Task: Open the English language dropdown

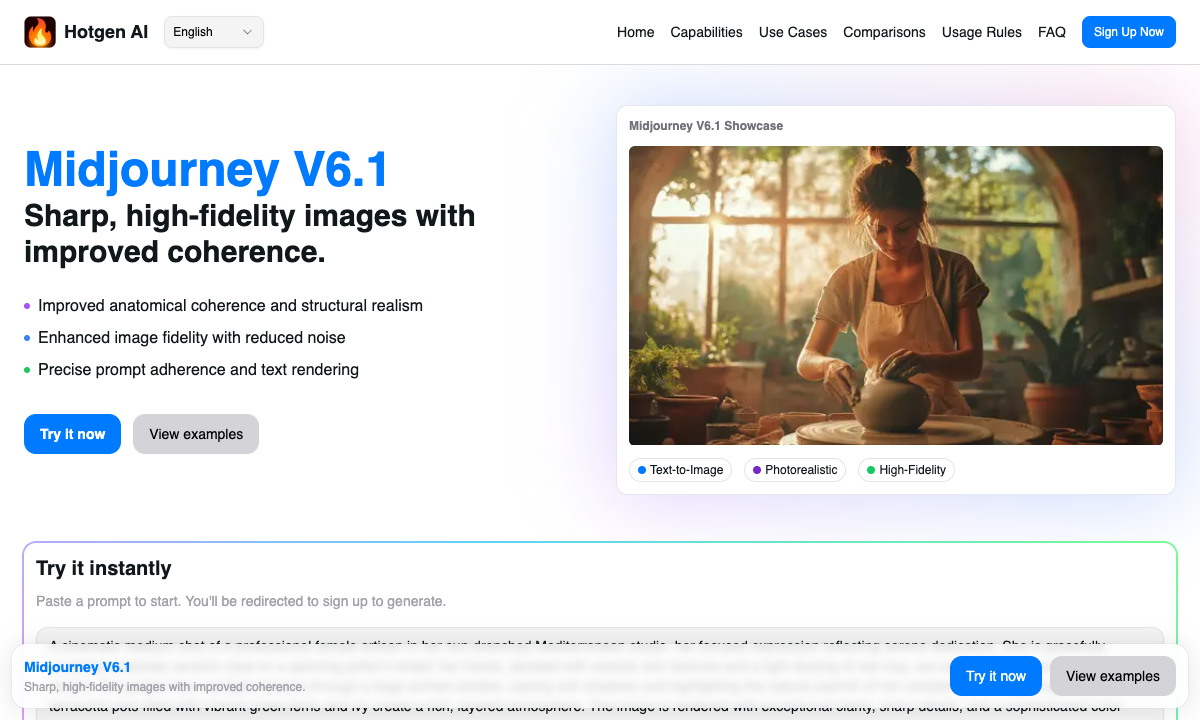Action: tap(213, 31)
